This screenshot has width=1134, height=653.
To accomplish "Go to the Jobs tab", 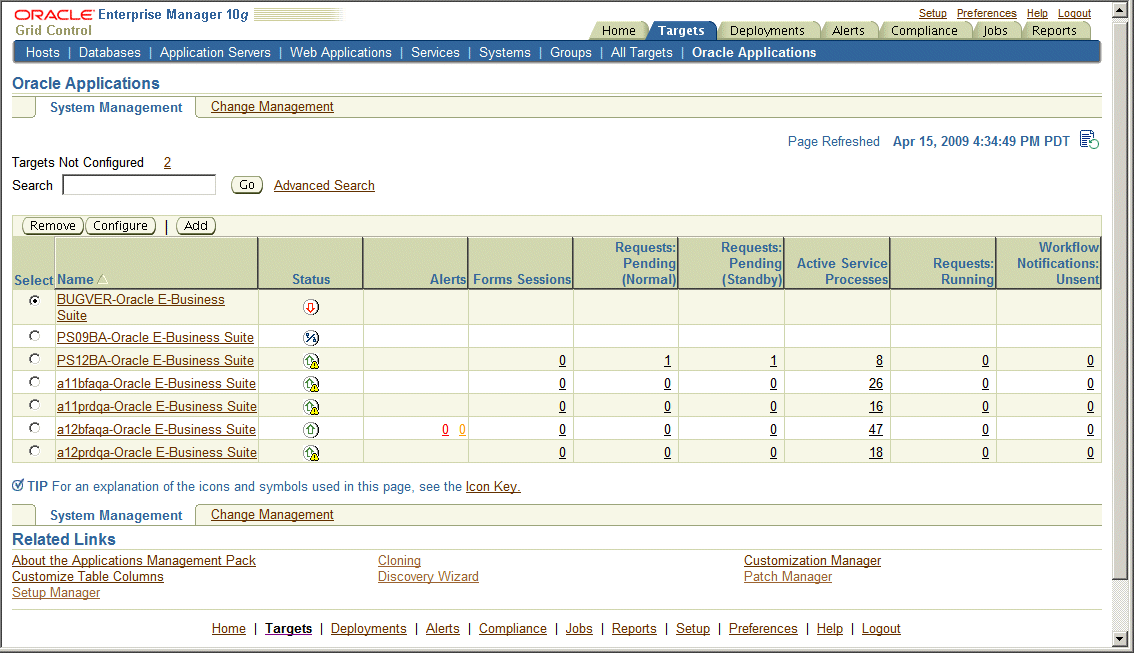I will [995, 30].
